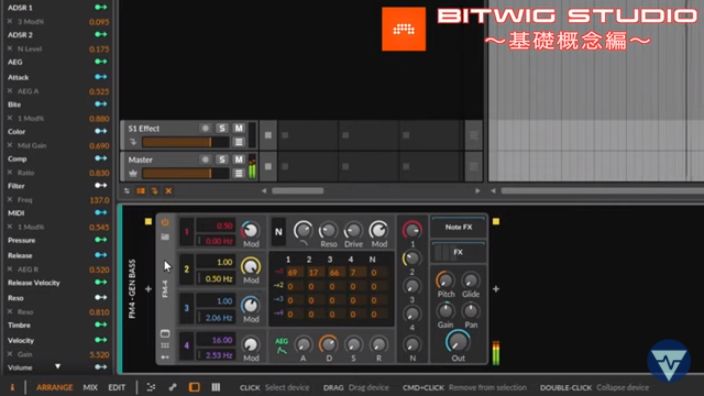
Task: Click the Out knob on FM-4
Action: [458, 342]
